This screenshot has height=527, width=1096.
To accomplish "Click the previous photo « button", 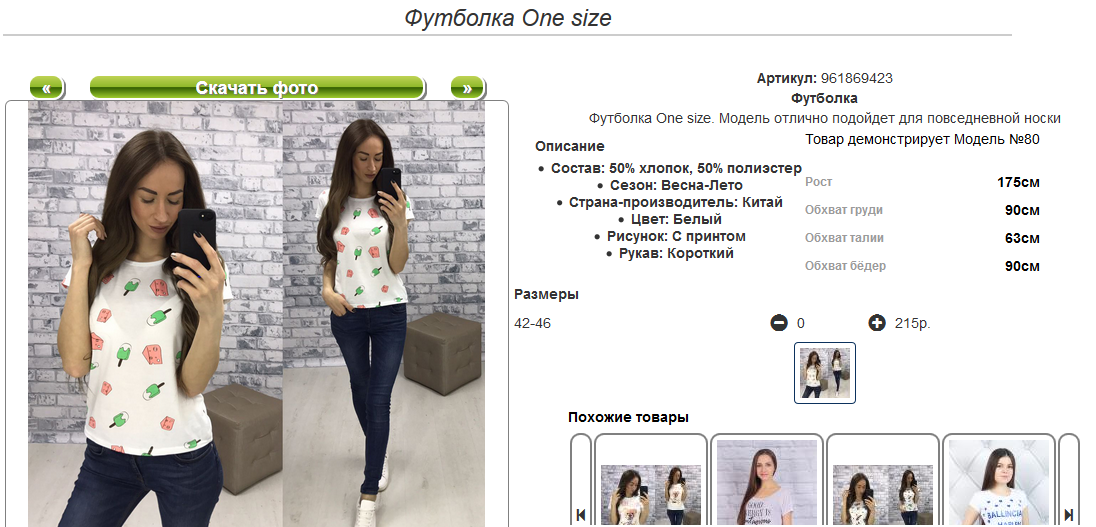I will [x=47, y=88].
